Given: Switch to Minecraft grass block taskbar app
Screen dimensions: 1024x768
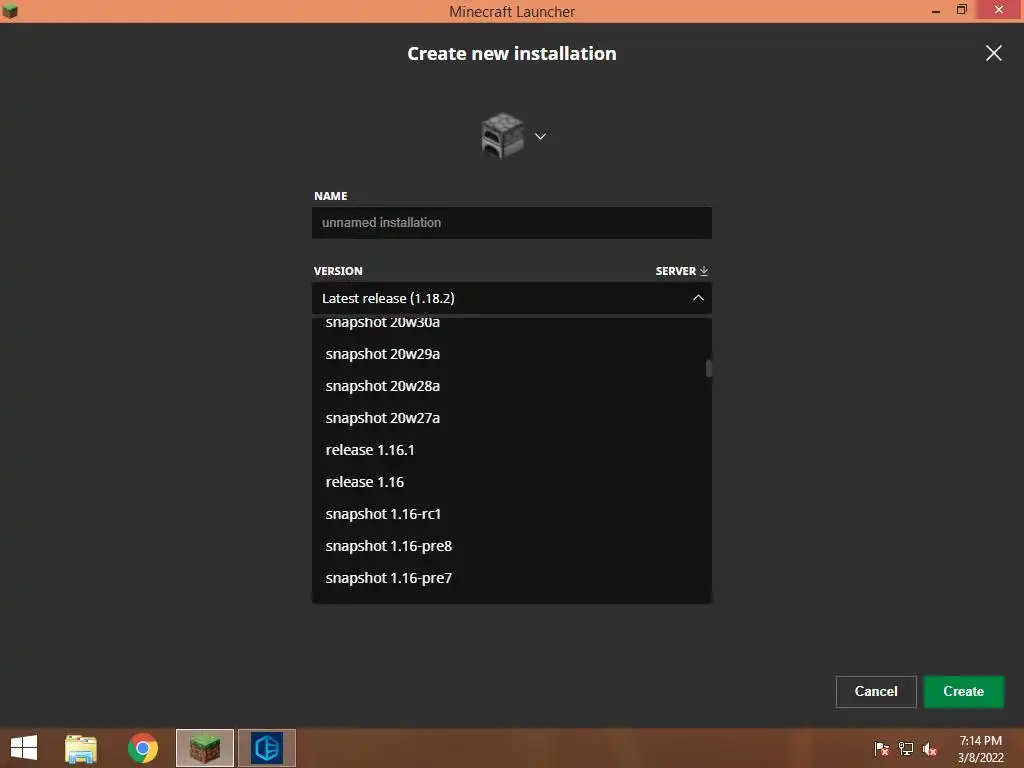Looking at the screenshot, I should 204,748.
